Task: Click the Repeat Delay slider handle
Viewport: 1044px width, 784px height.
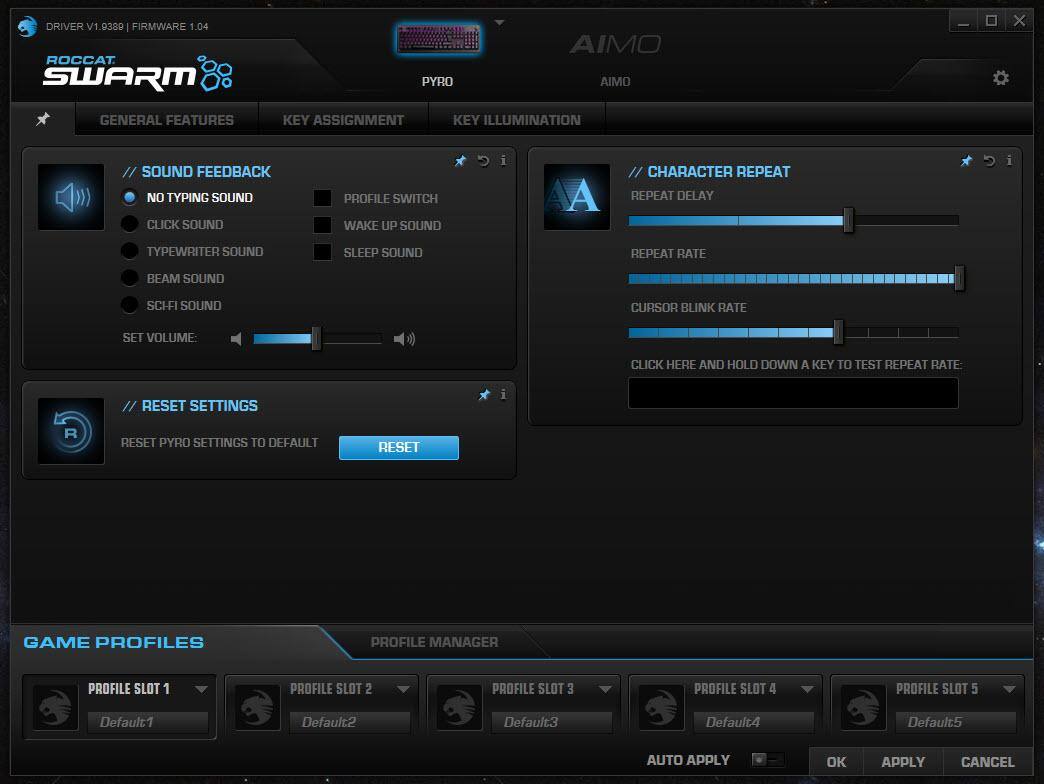Action: (848, 220)
